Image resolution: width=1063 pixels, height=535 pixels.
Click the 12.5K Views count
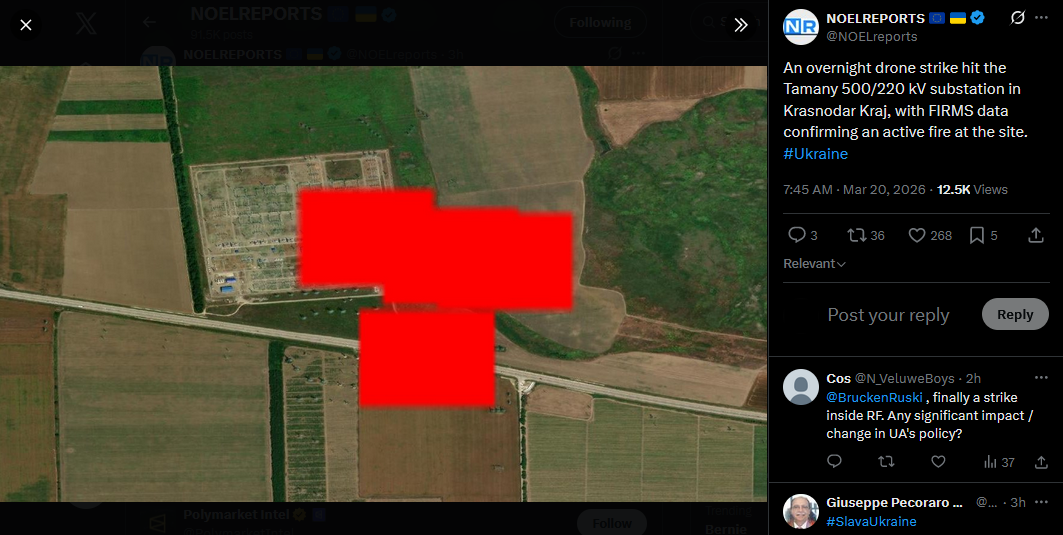coord(972,190)
